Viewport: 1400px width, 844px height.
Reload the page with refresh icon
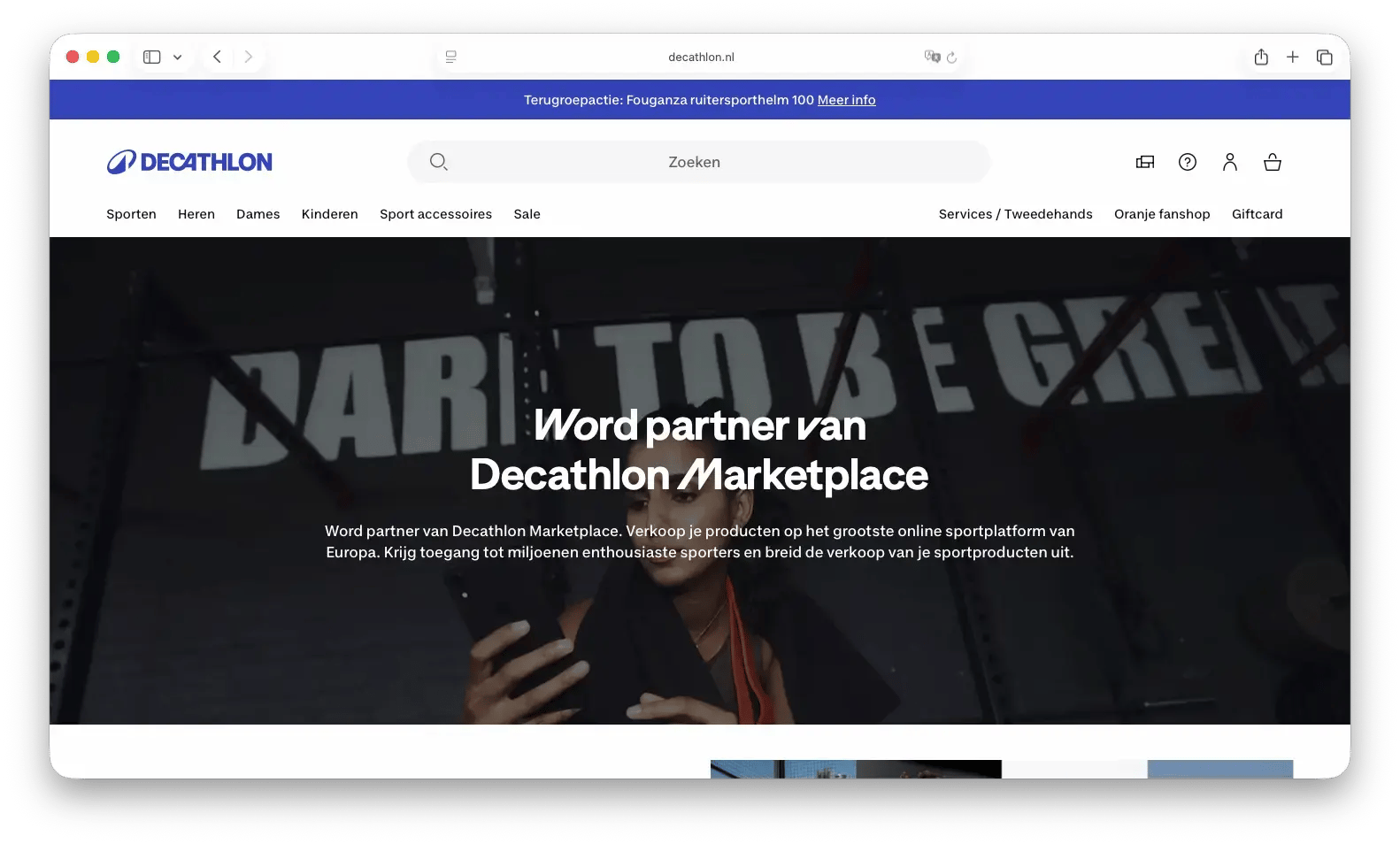click(x=951, y=57)
